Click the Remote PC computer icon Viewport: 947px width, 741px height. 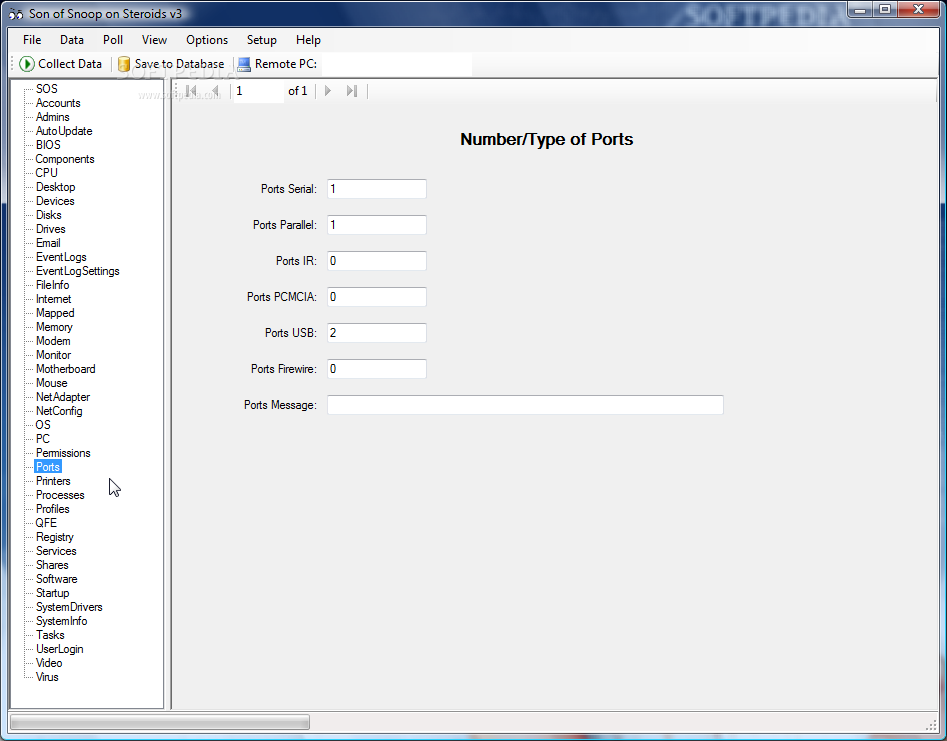coord(244,64)
